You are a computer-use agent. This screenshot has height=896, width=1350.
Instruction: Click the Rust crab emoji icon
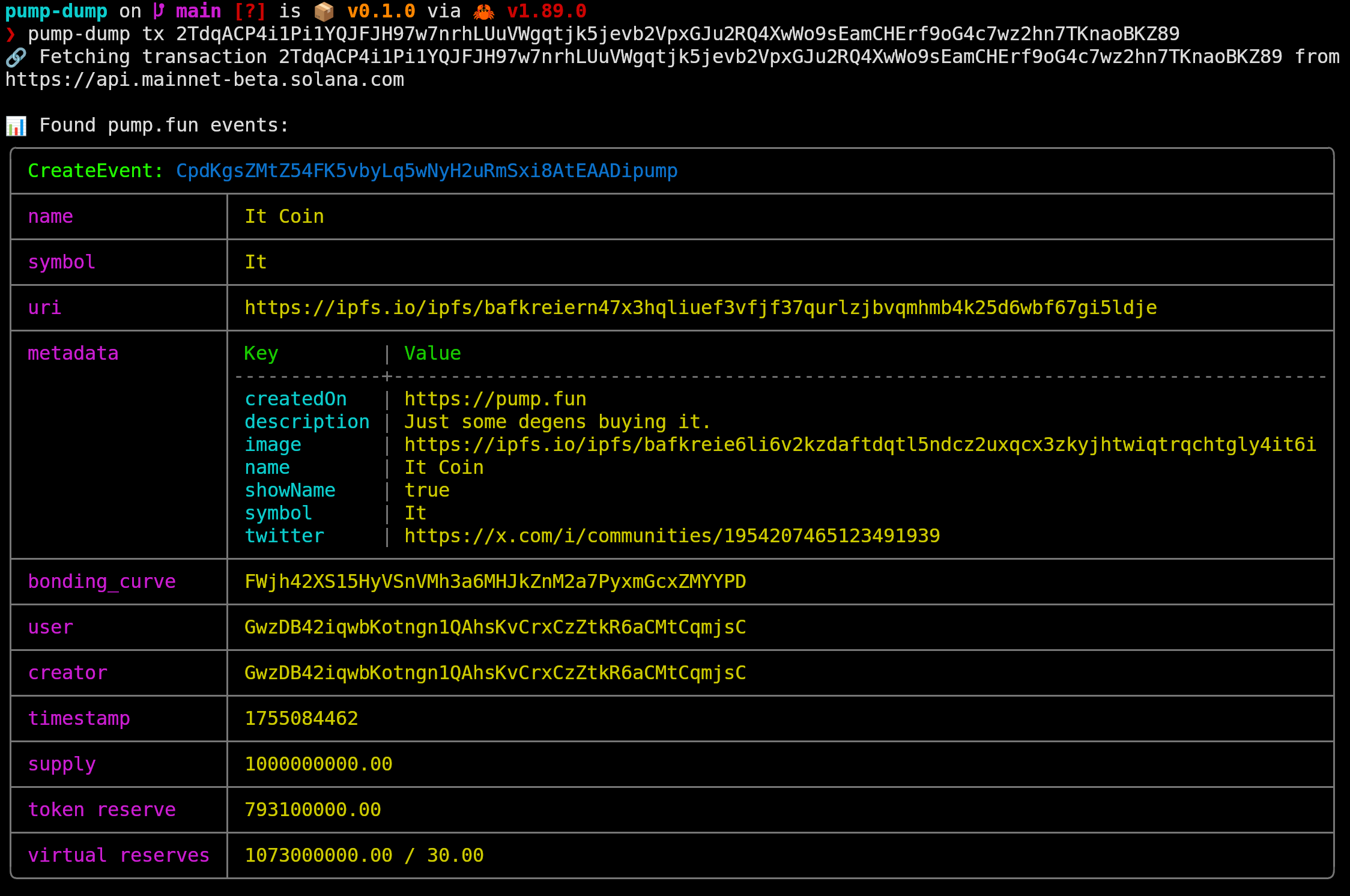pyautogui.click(x=483, y=11)
